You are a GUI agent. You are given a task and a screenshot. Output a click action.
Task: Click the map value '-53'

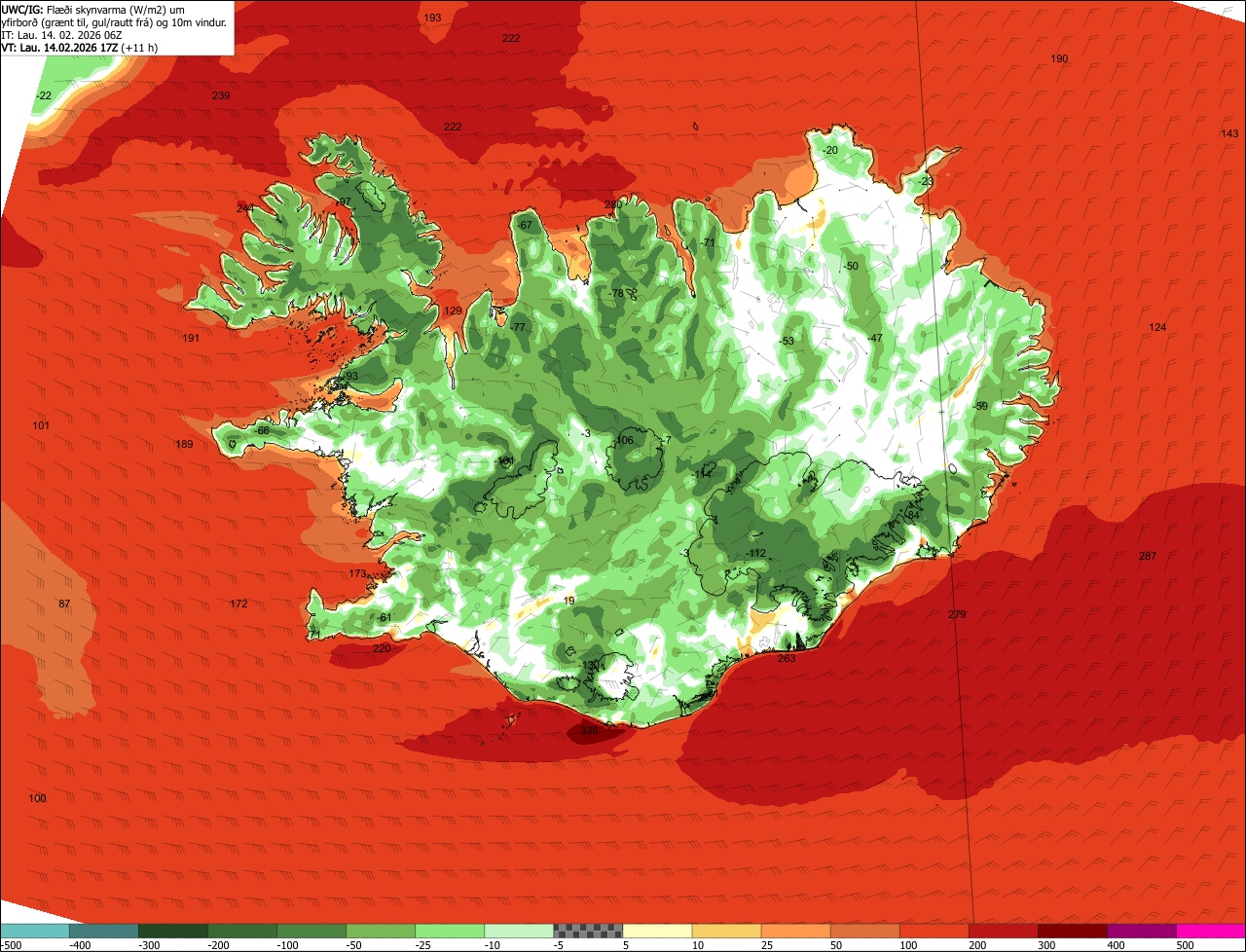(x=786, y=341)
